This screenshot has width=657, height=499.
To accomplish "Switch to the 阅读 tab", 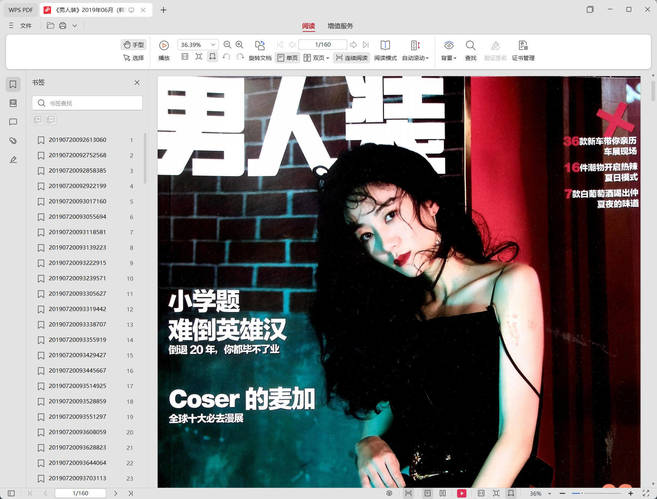I will pos(308,25).
